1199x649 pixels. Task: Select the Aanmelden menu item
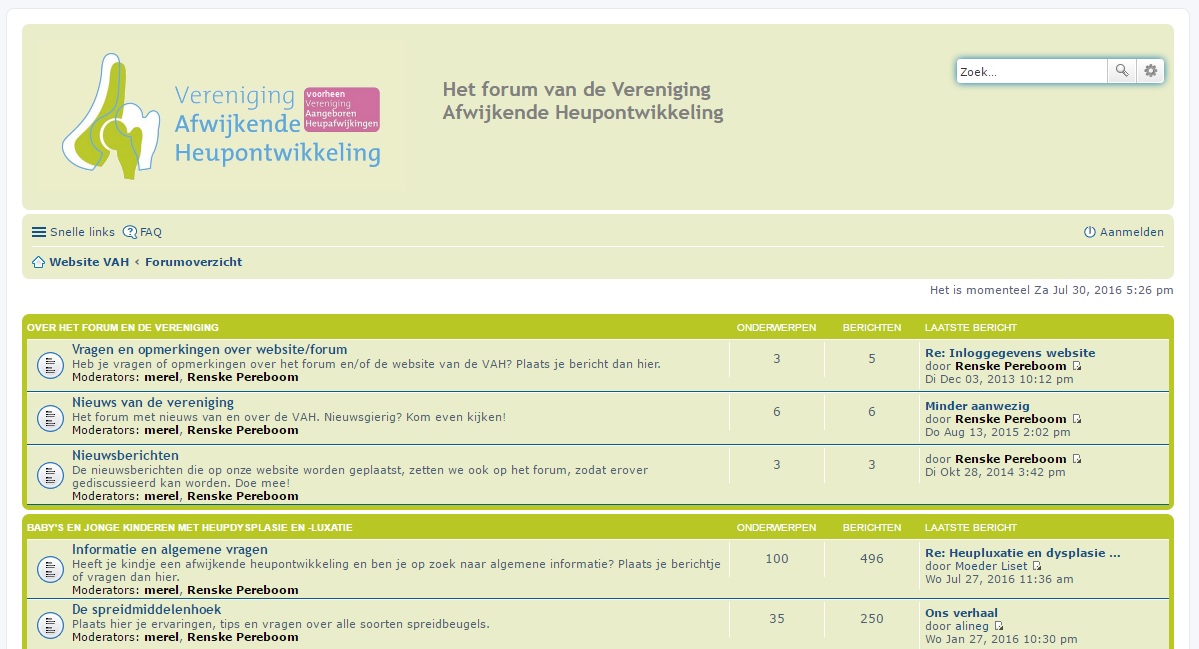pos(1131,231)
